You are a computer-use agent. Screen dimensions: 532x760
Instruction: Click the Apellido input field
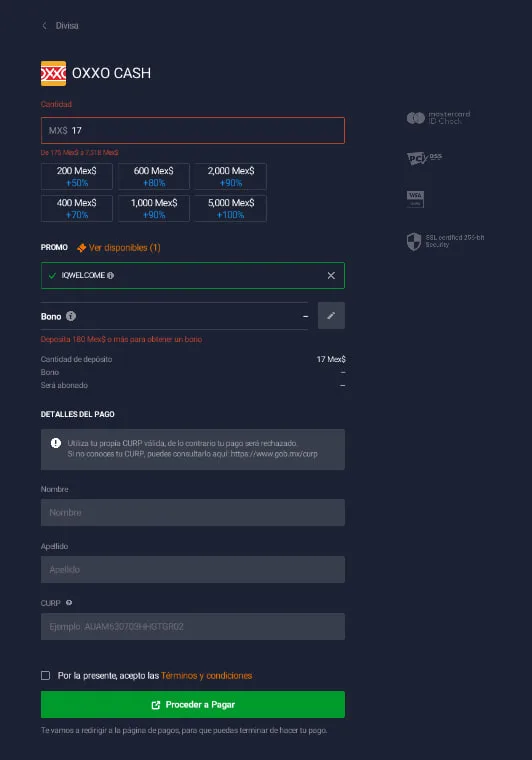tap(193, 570)
